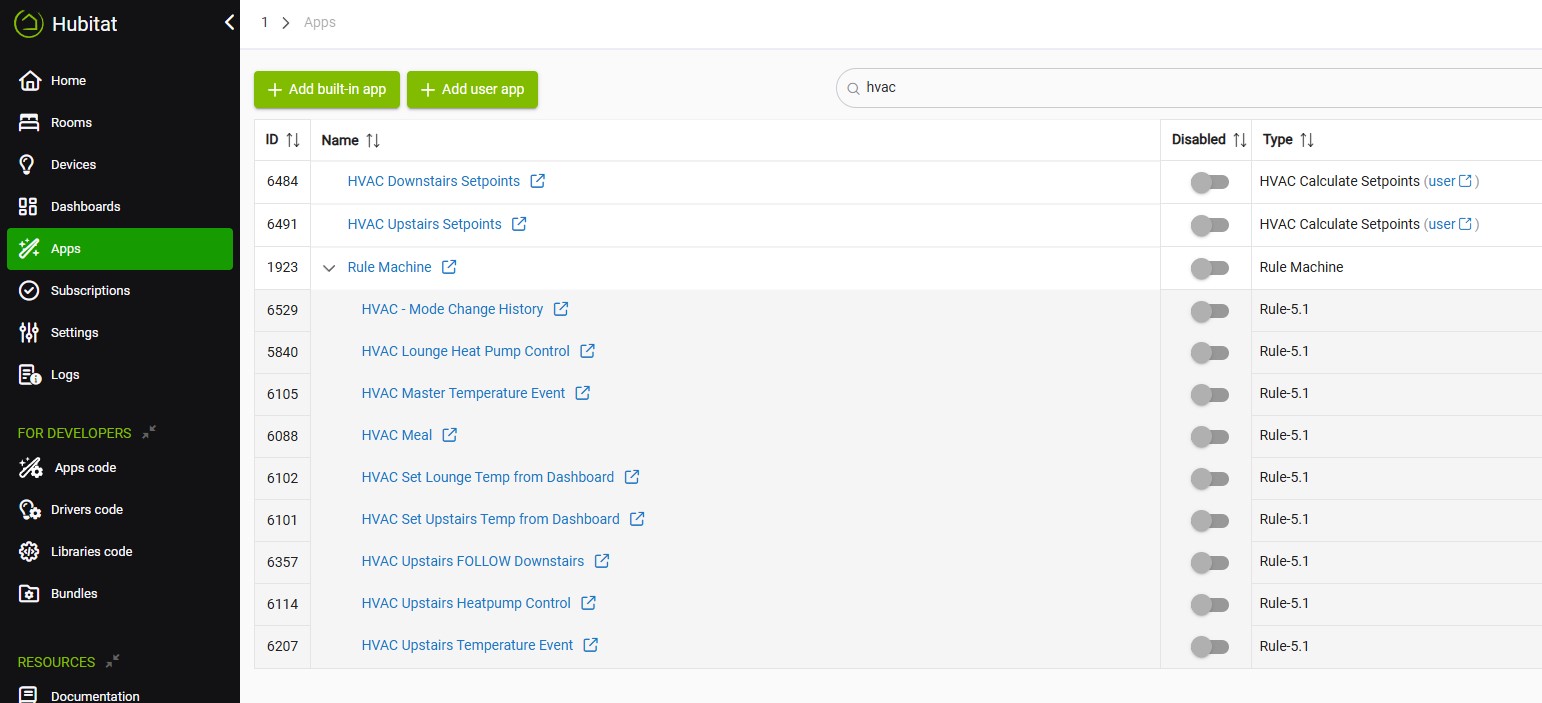Open Drivers code from sidebar
This screenshot has height=703, width=1542.
(86, 509)
